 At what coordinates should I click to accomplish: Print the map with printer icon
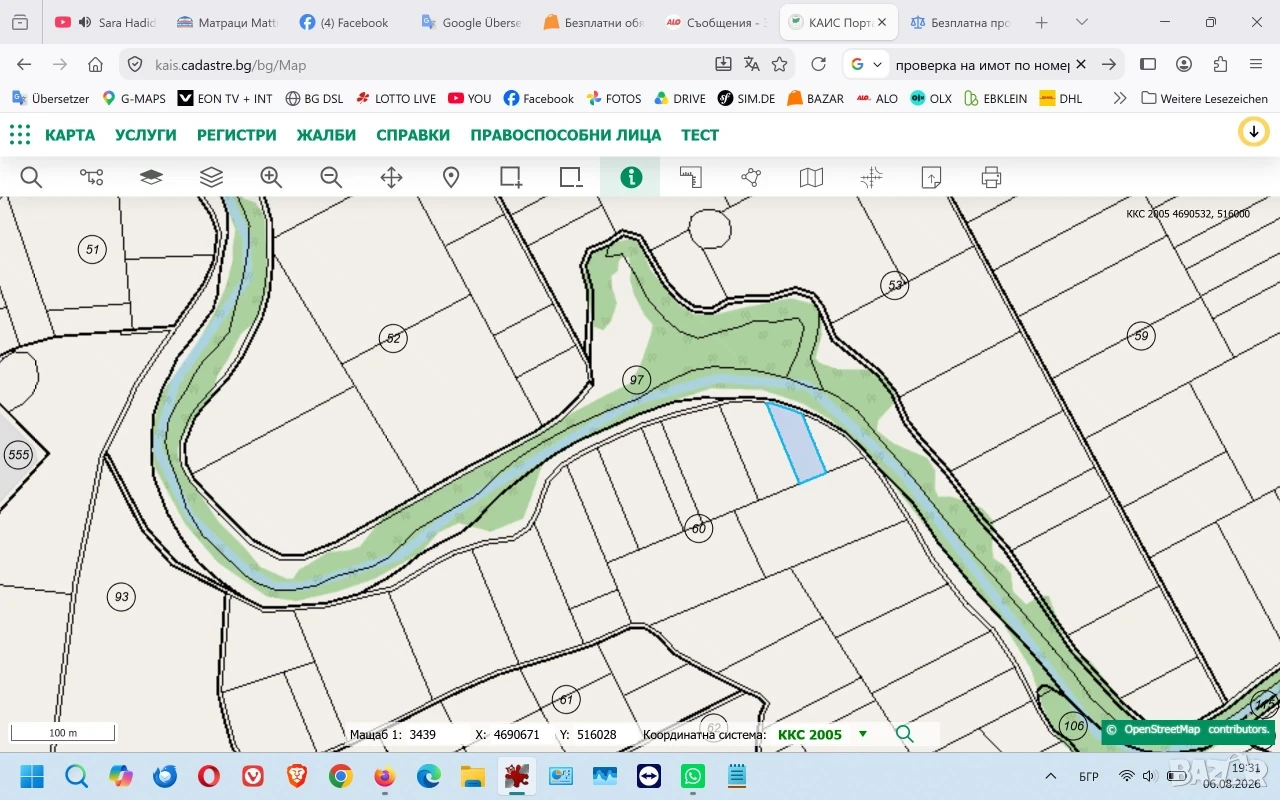click(991, 177)
